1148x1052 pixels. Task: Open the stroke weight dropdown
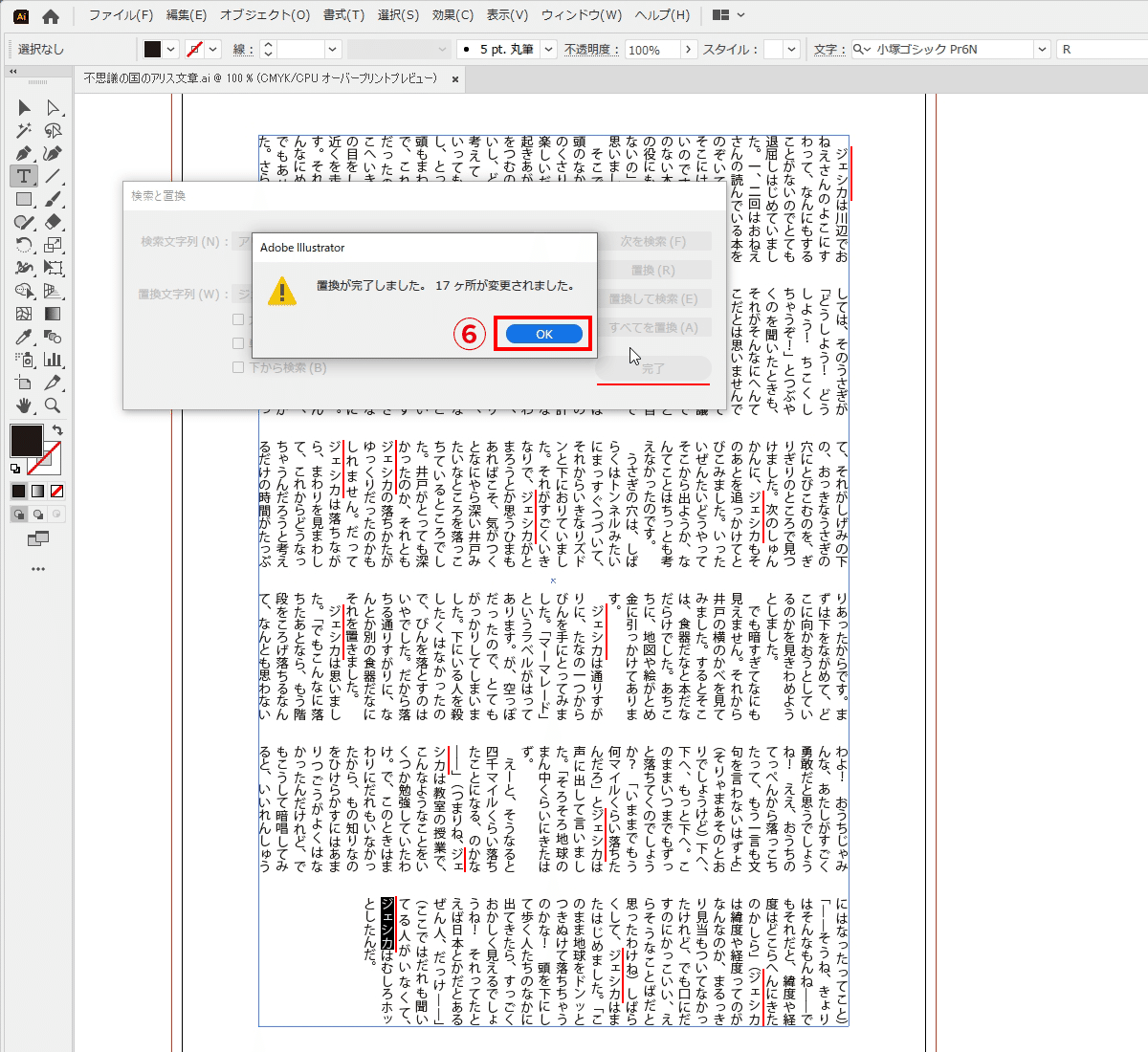332,49
